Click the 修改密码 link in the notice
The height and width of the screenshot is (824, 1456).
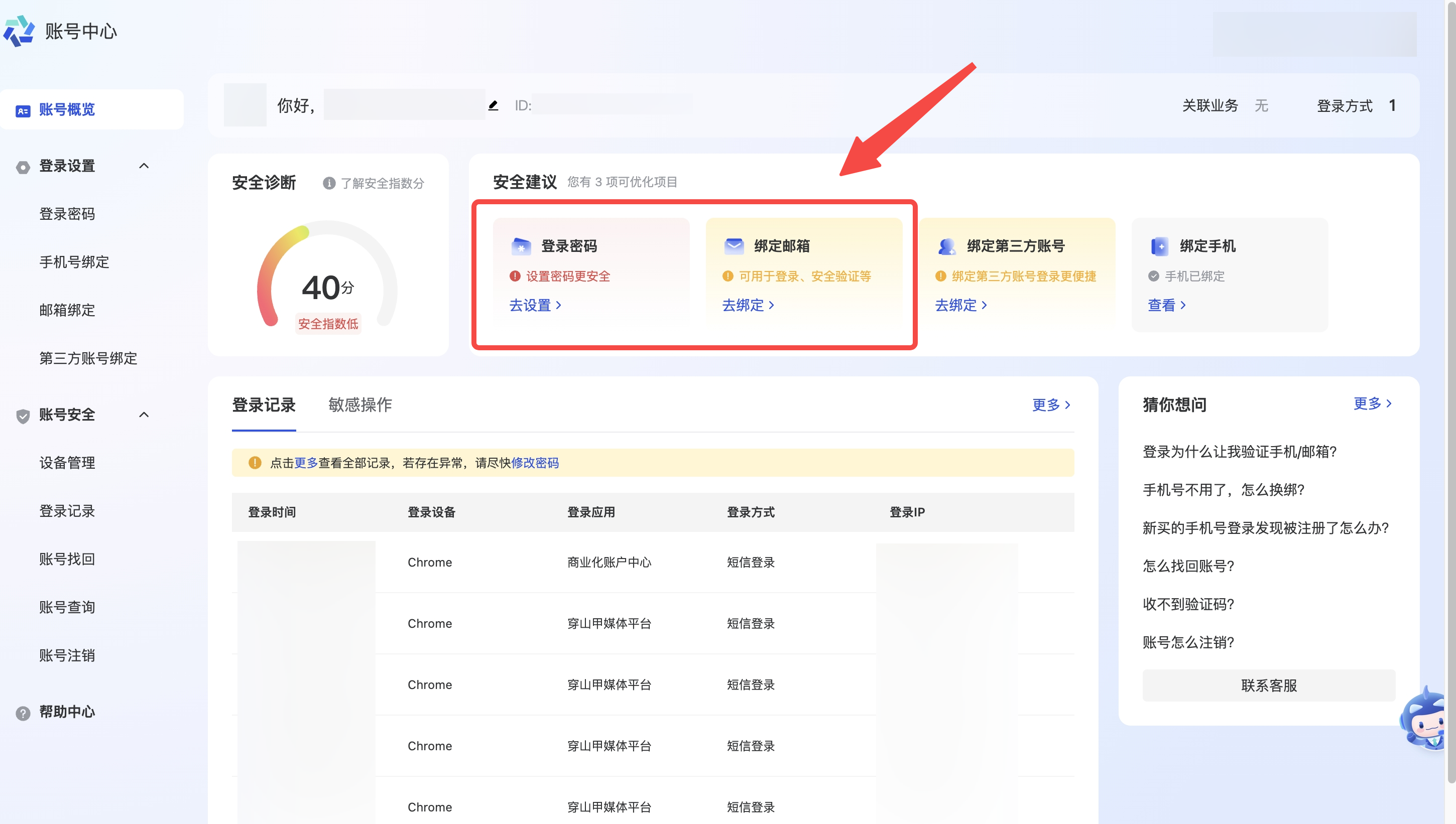(x=535, y=463)
